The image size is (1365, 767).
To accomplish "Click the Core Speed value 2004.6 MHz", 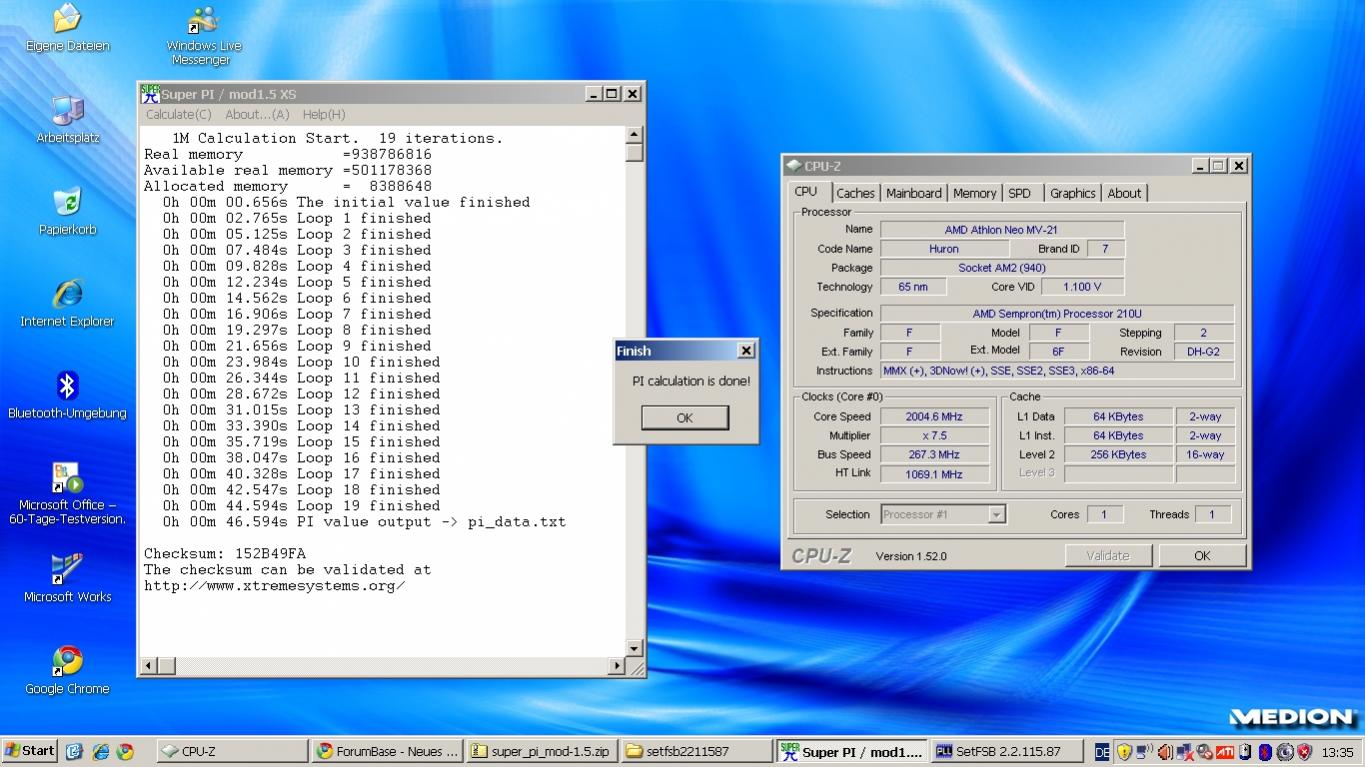I will coord(935,417).
